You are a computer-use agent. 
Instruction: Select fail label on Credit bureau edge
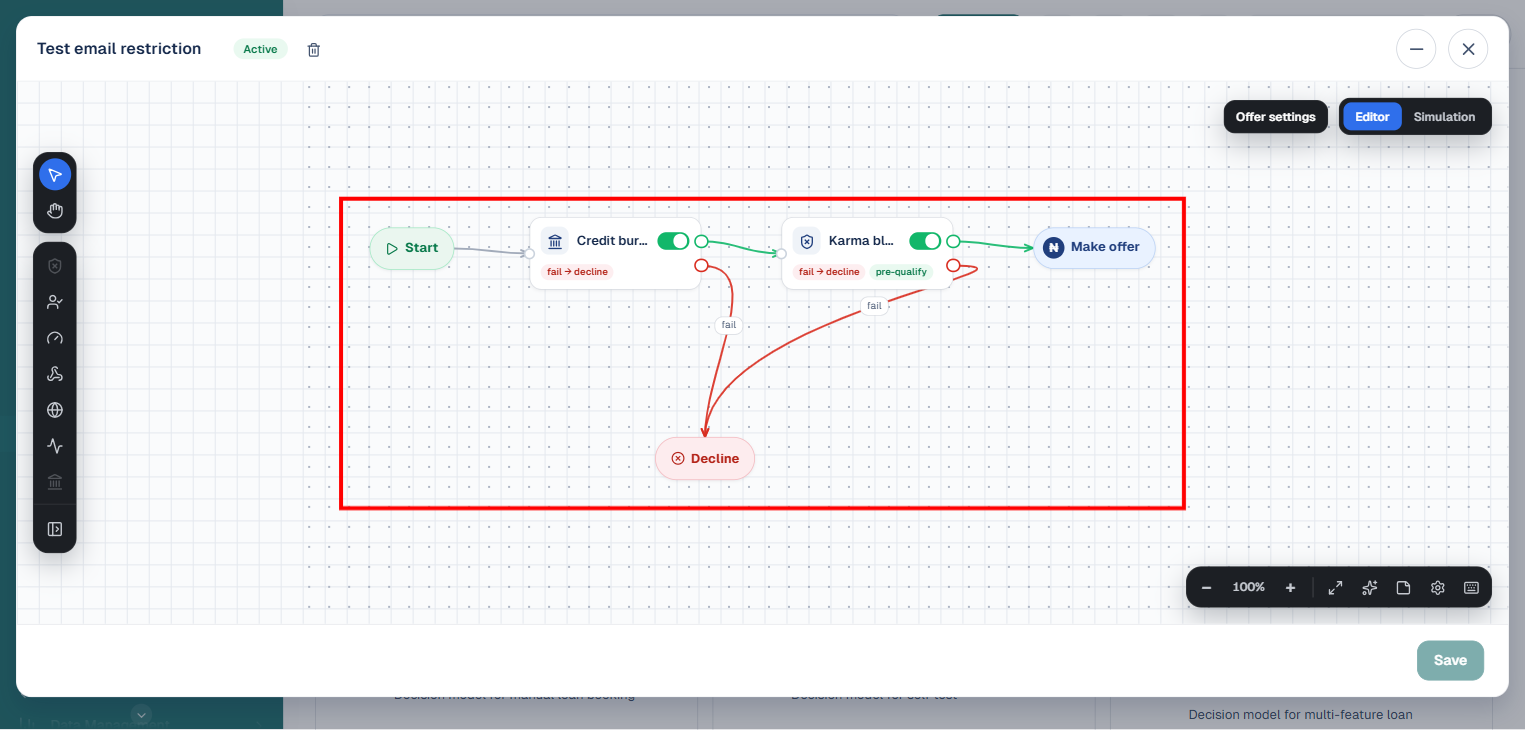728,325
